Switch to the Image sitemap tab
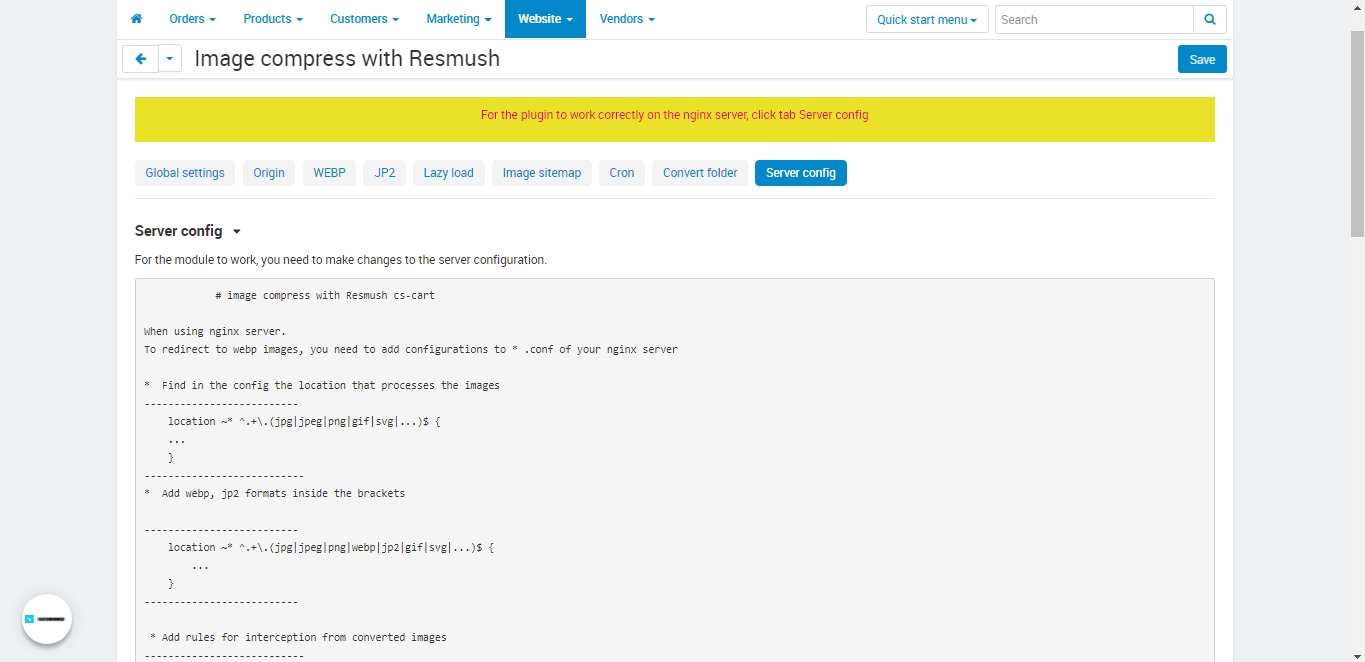 point(542,173)
